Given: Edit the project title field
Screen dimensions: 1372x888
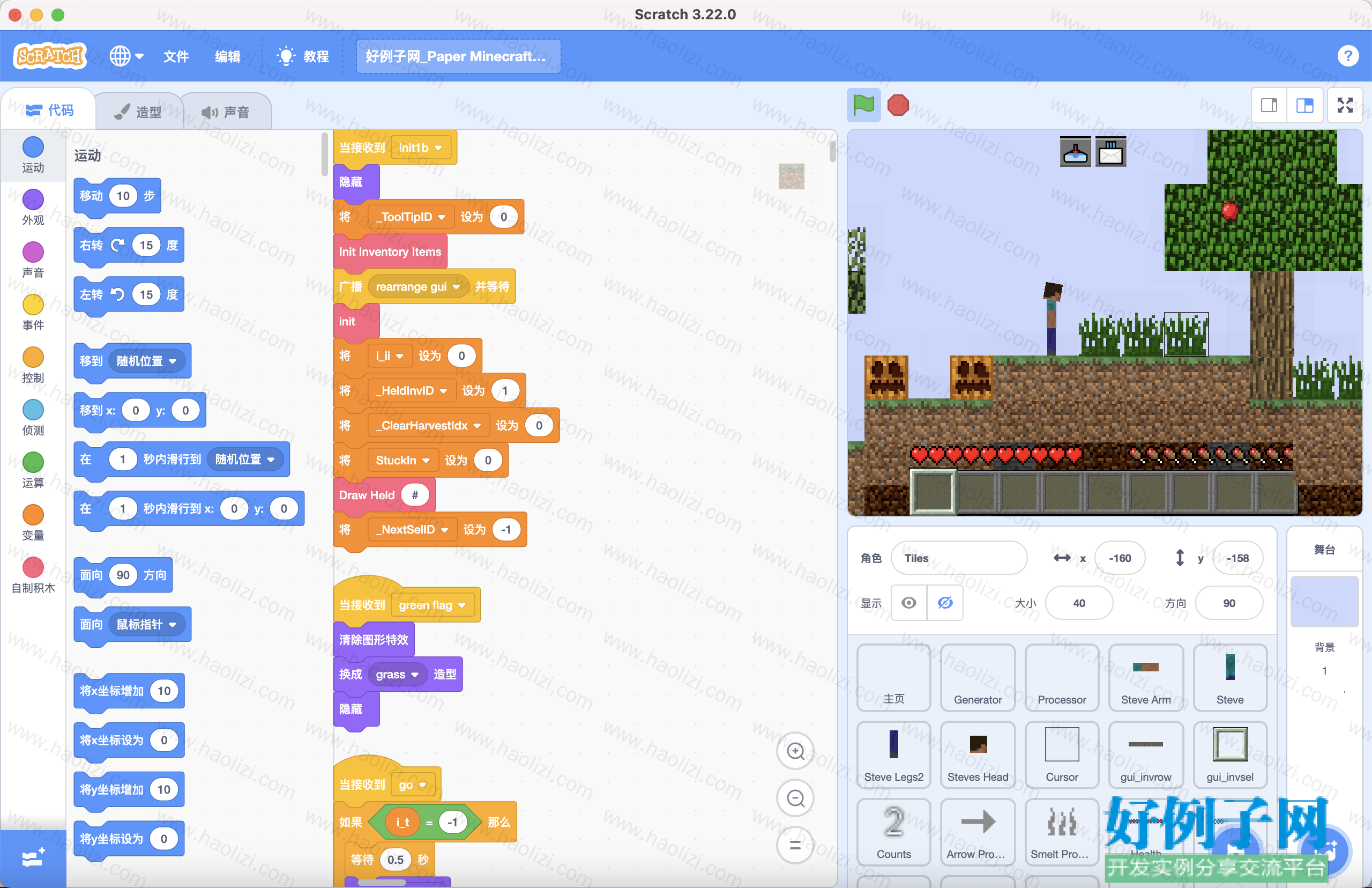Looking at the screenshot, I should tap(458, 56).
